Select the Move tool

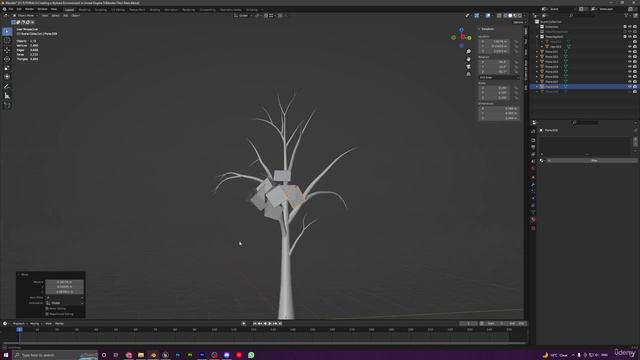[7, 50]
